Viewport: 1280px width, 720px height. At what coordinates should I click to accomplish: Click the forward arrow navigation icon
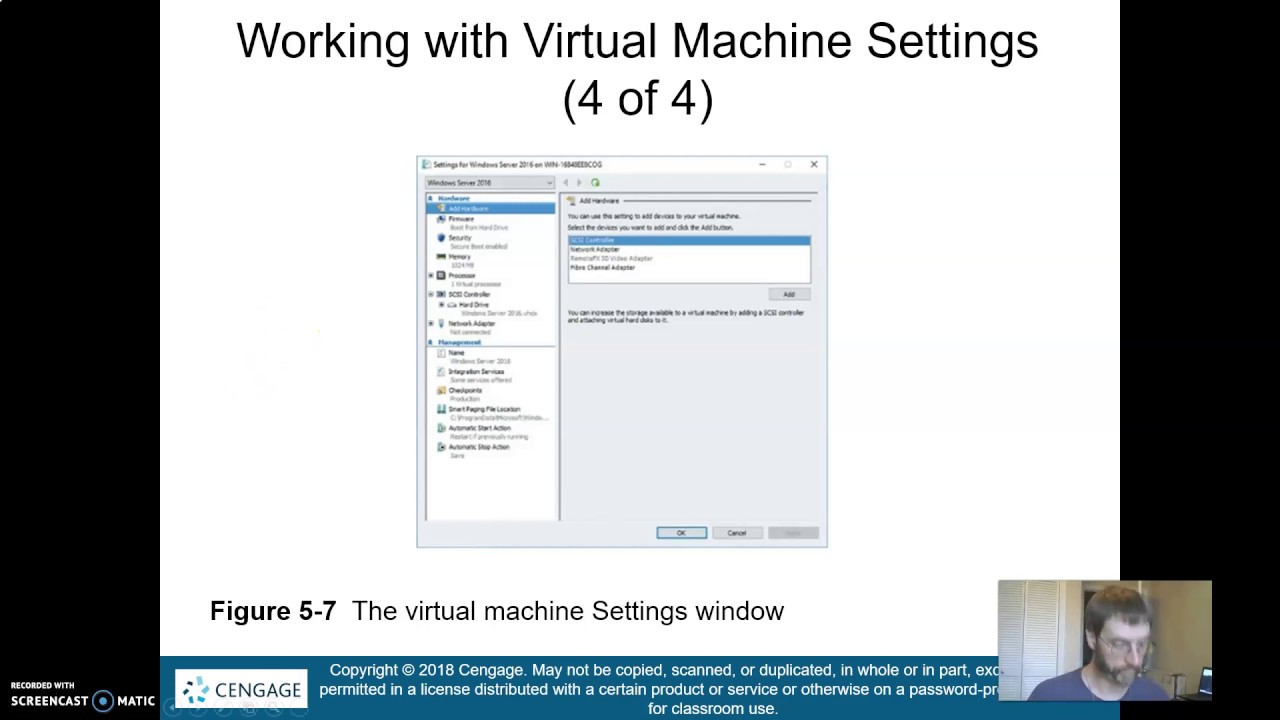coord(578,183)
